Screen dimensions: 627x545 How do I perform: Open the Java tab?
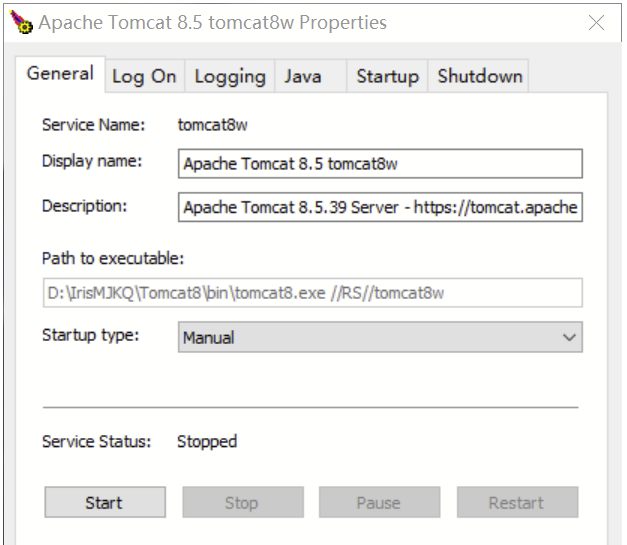pyautogui.click(x=303, y=76)
